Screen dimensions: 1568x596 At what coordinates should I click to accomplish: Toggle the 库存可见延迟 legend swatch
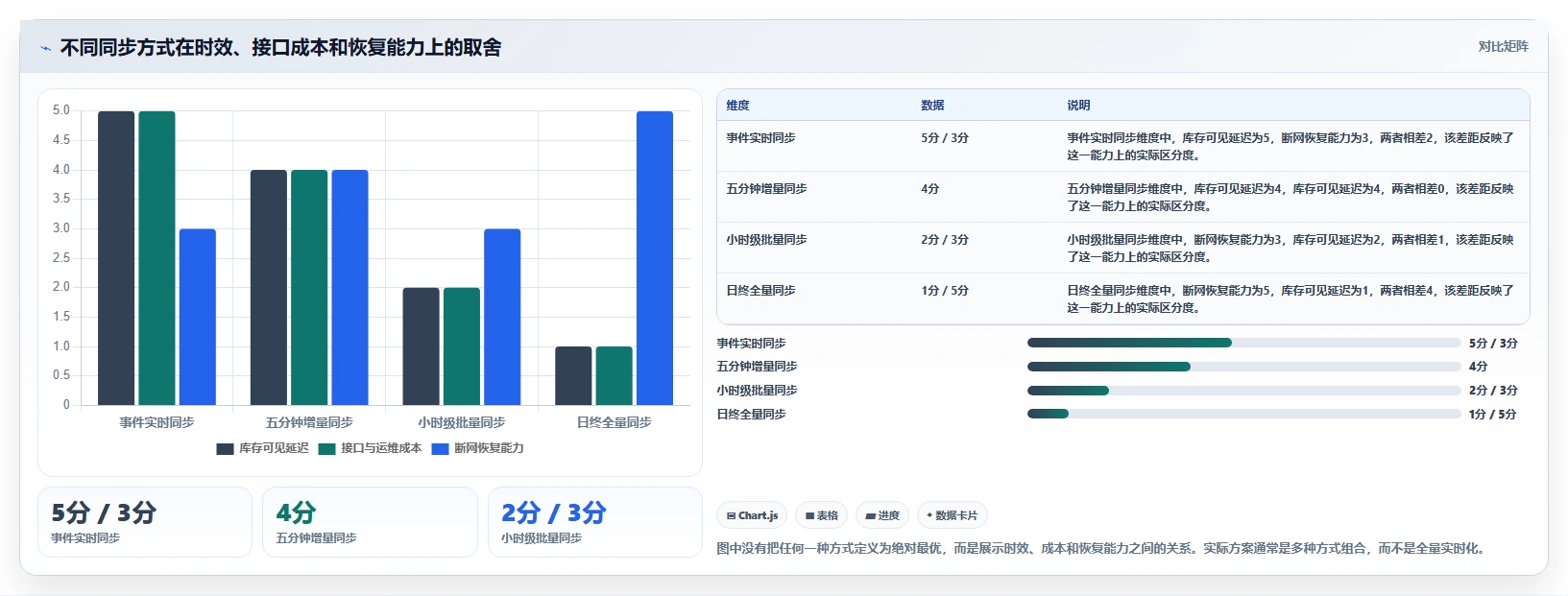pos(226,448)
